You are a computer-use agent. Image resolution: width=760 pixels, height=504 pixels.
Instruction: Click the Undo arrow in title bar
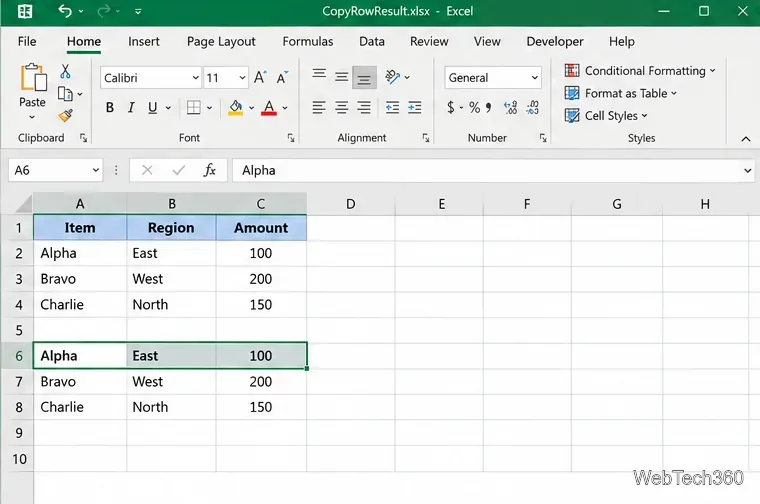[x=65, y=11]
